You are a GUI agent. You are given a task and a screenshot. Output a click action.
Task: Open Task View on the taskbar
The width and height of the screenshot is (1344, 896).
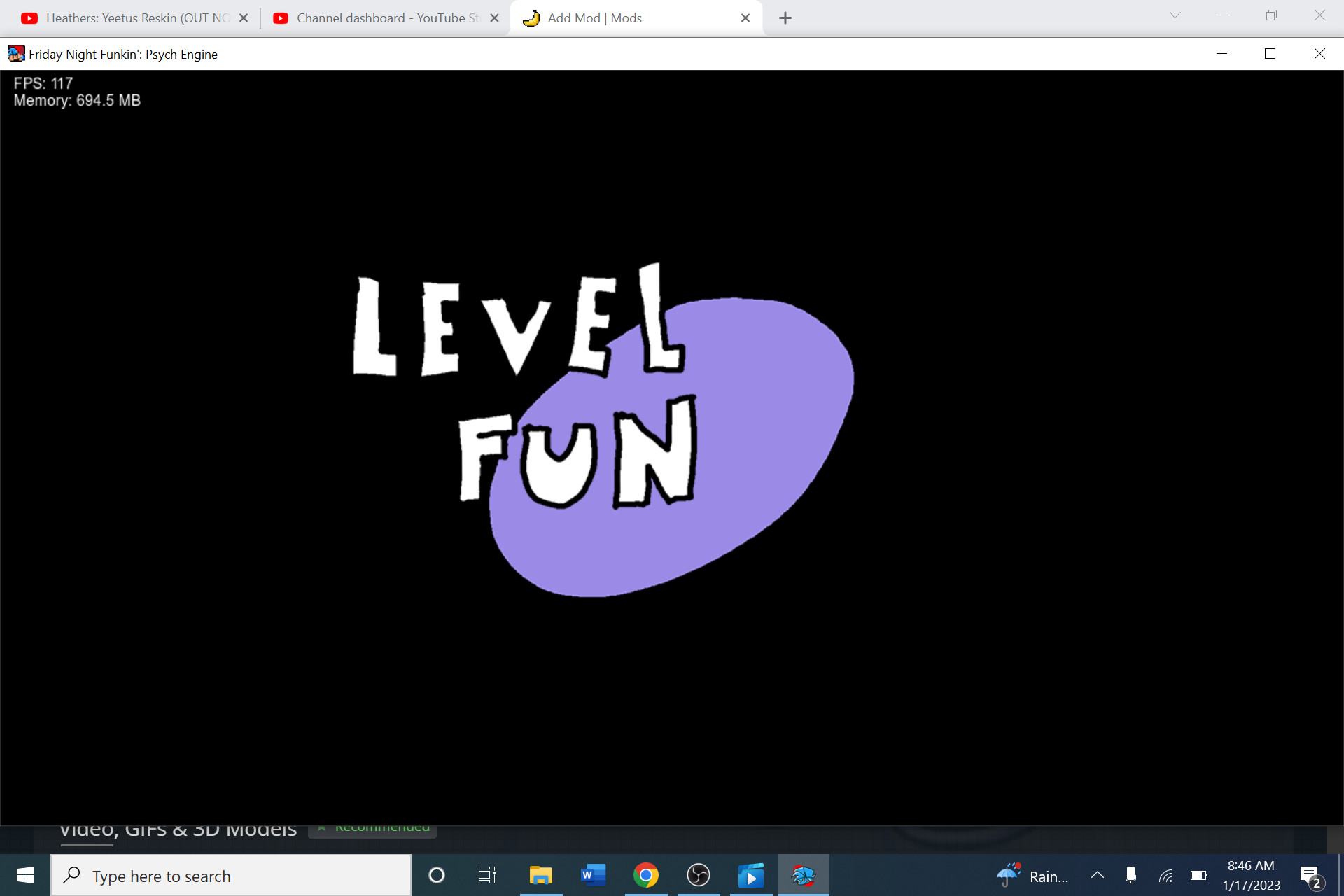point(487,875)
